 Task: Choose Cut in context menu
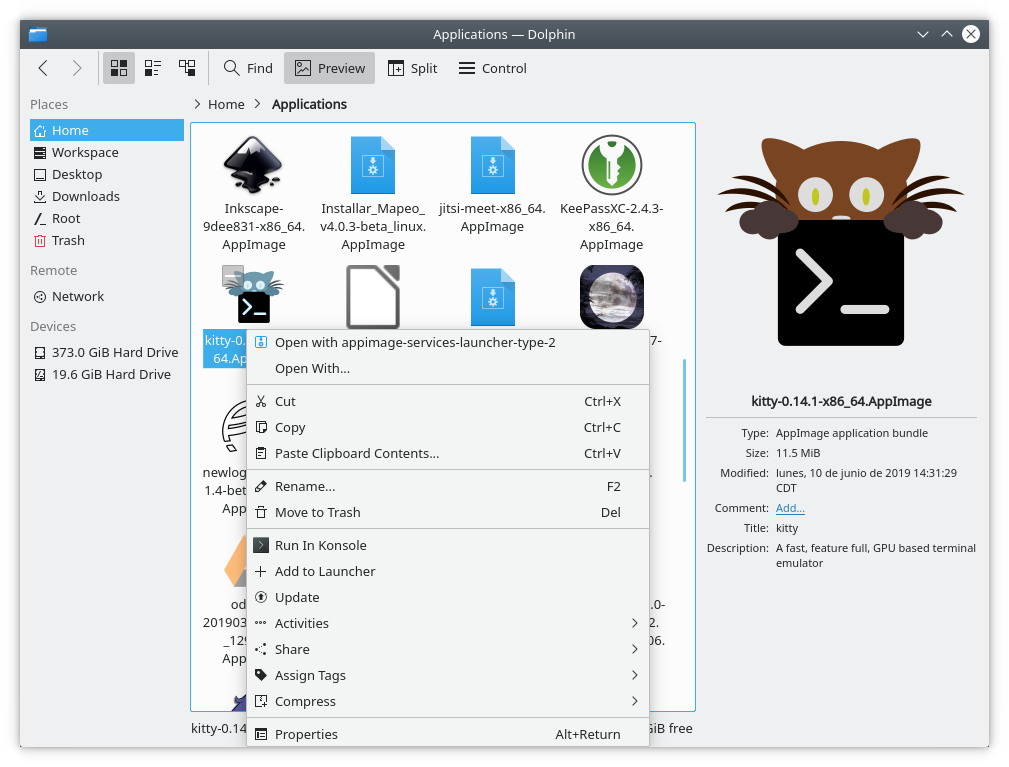[x=448, y=402]
